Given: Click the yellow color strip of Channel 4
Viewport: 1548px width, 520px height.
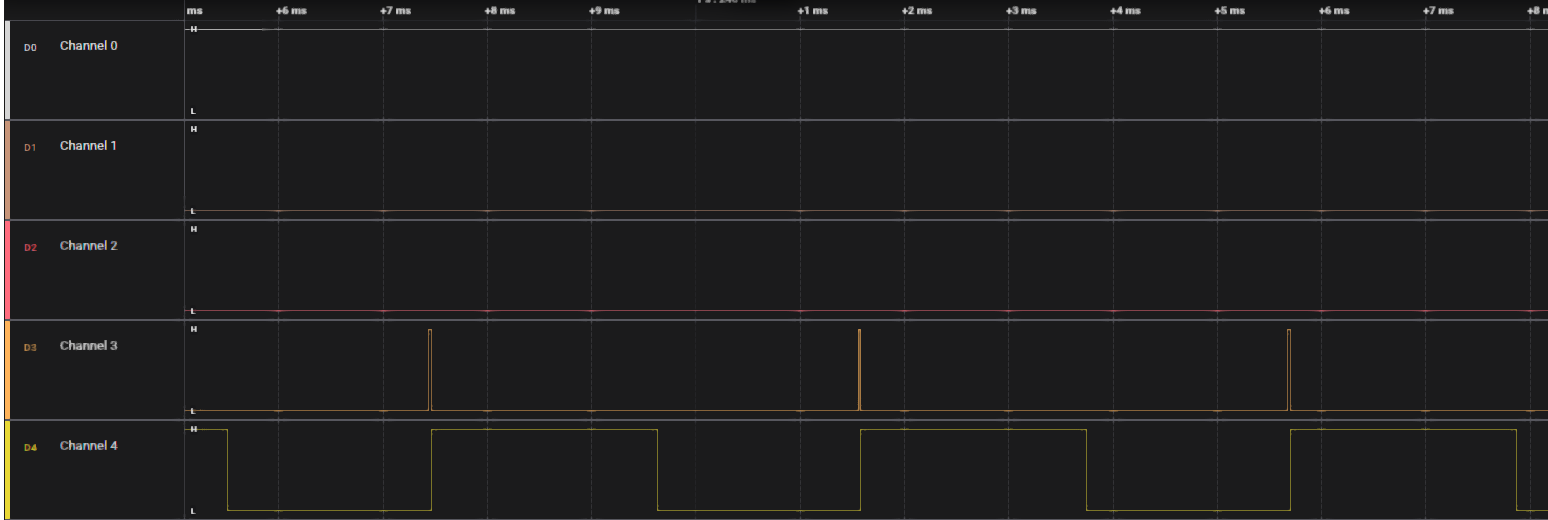Looking at the screenshot, I should 7,470.
